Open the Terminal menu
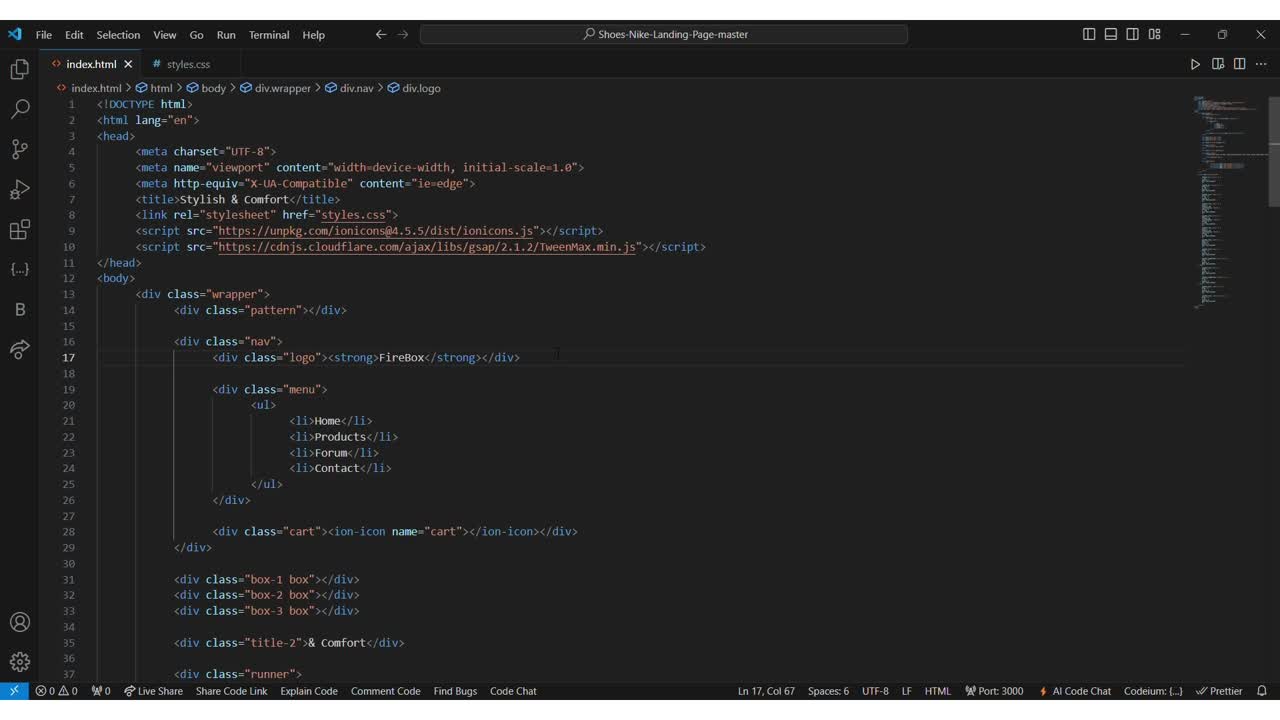 [x=269, y=35]
